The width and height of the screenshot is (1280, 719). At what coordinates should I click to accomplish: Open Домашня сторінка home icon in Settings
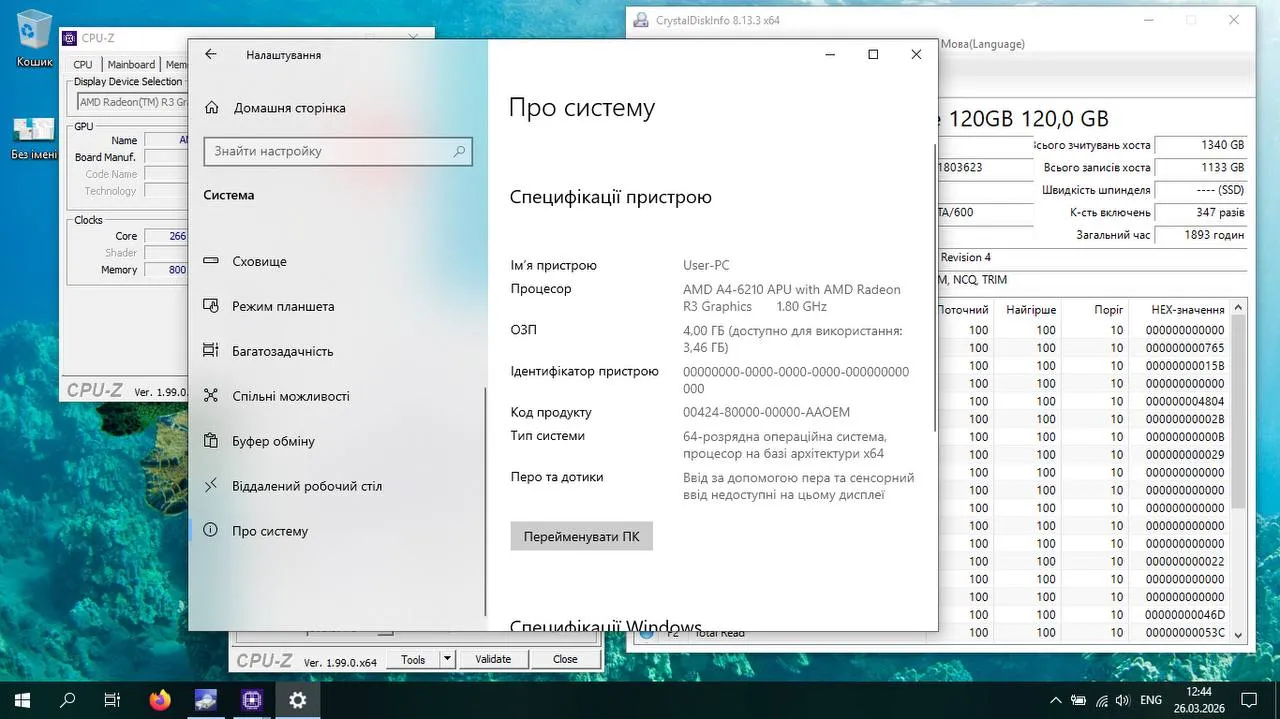coord(211,108)
